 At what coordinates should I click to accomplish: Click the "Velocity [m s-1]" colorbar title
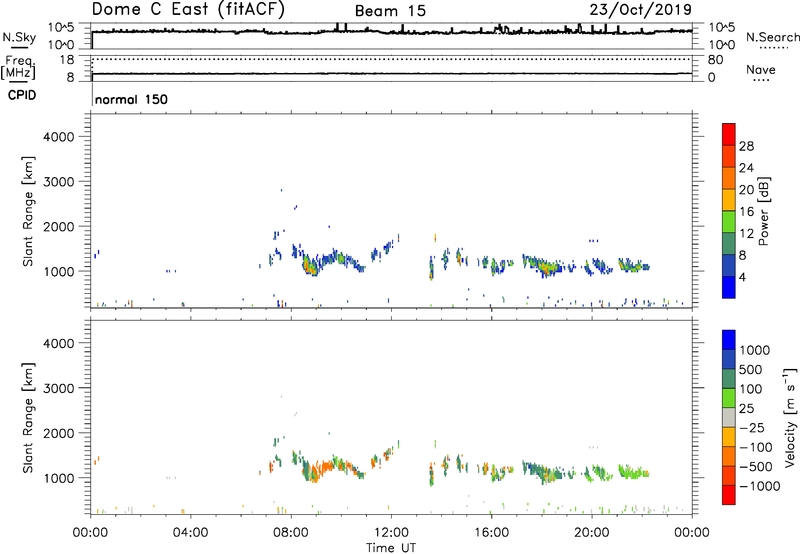click(x=790, y=418)
